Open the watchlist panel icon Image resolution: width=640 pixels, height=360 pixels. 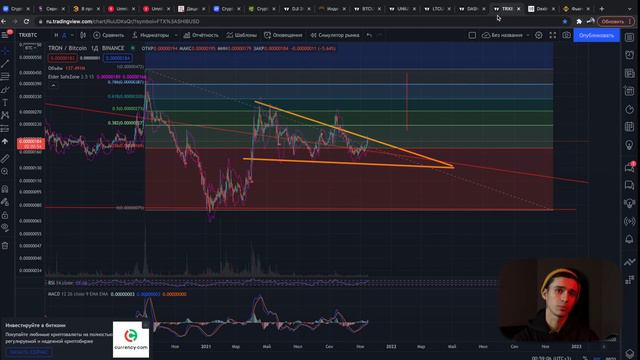point(629,37)
